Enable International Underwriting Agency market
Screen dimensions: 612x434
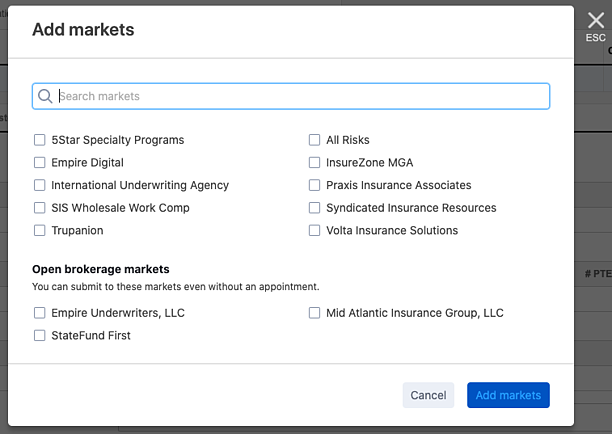point(40,185)
